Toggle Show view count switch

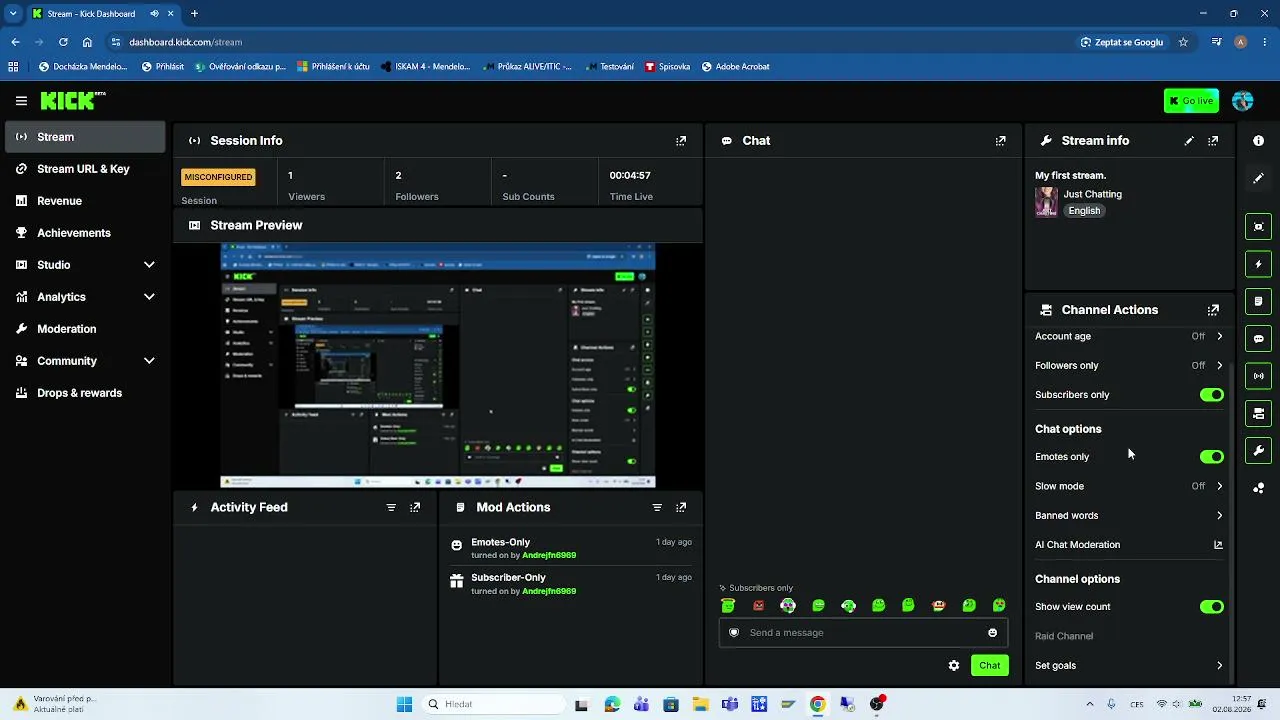point(1212,607)
